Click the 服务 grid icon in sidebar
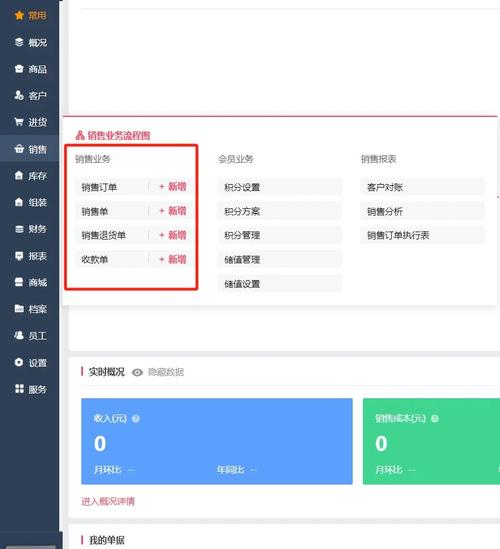The image size is (500, 549). [x=19, y=389]
